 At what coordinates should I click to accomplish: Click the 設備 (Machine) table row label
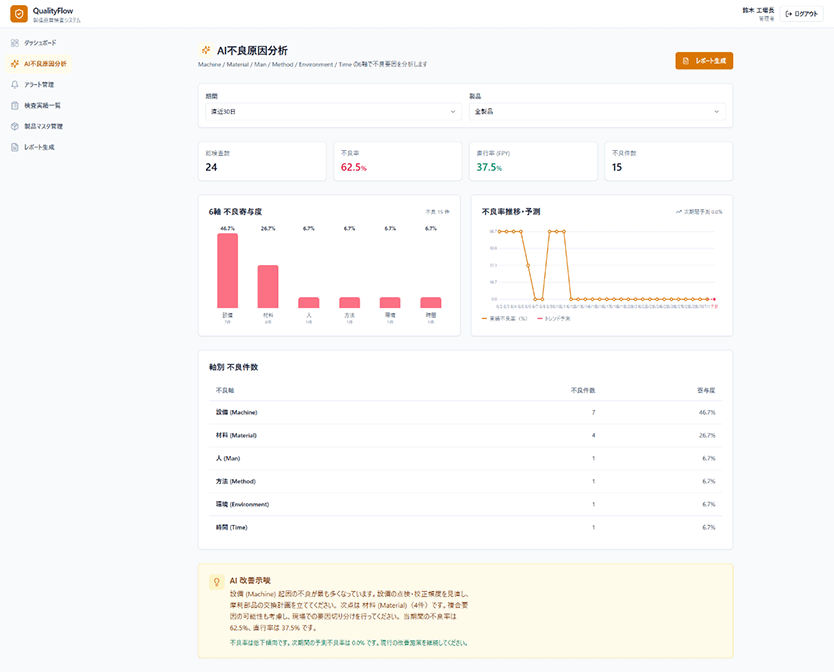click(237, 412)
